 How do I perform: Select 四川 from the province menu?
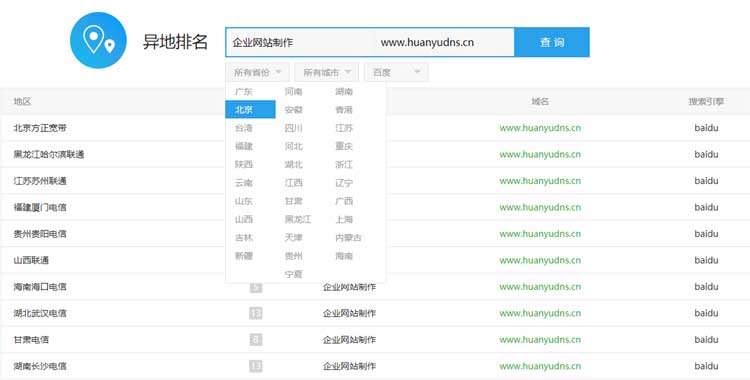294,128
